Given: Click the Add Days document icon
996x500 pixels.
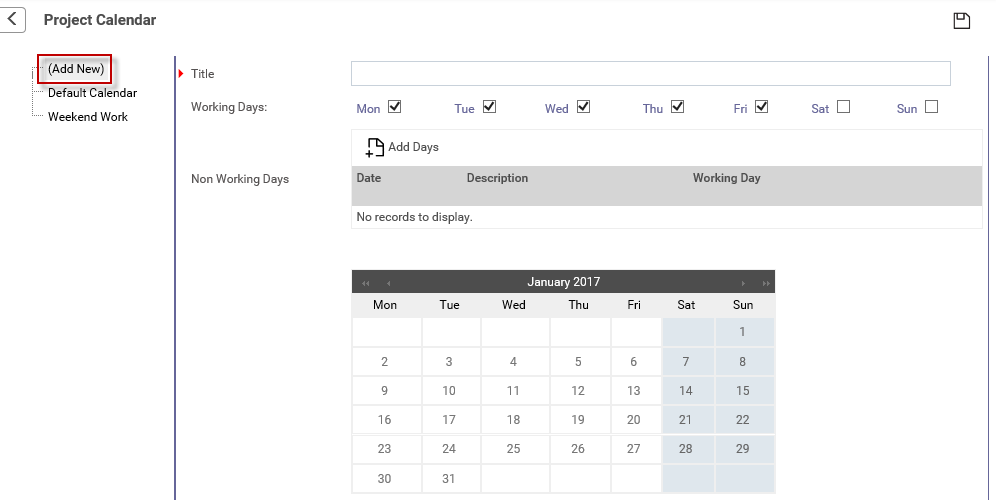Looking at the screenshot, I should pos(375,147).
